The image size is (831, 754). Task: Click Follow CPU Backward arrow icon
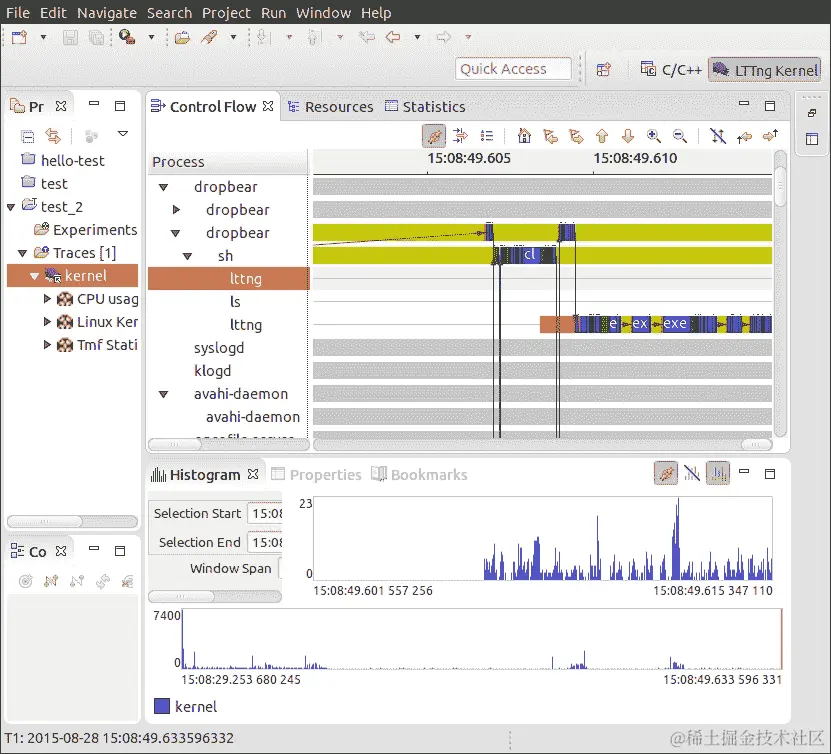(x=744, y=137)
